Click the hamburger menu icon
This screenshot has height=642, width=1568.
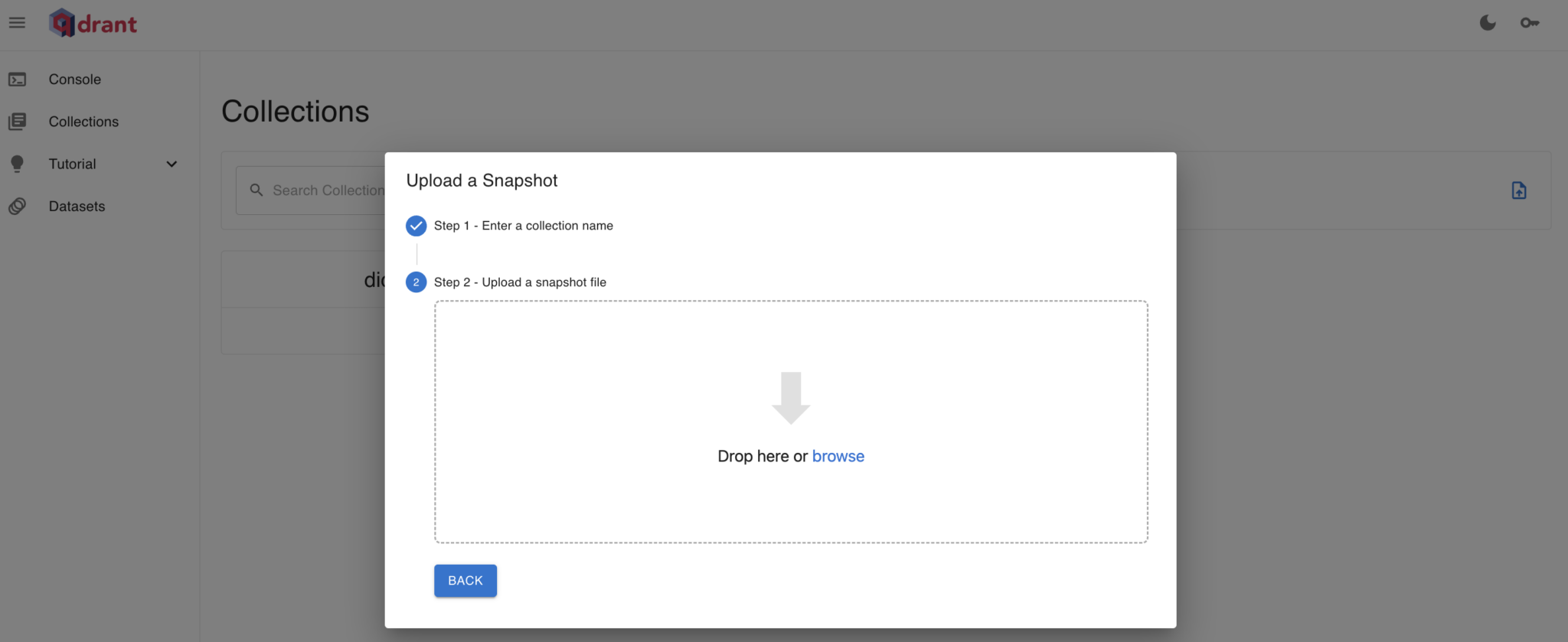point(17,23)
